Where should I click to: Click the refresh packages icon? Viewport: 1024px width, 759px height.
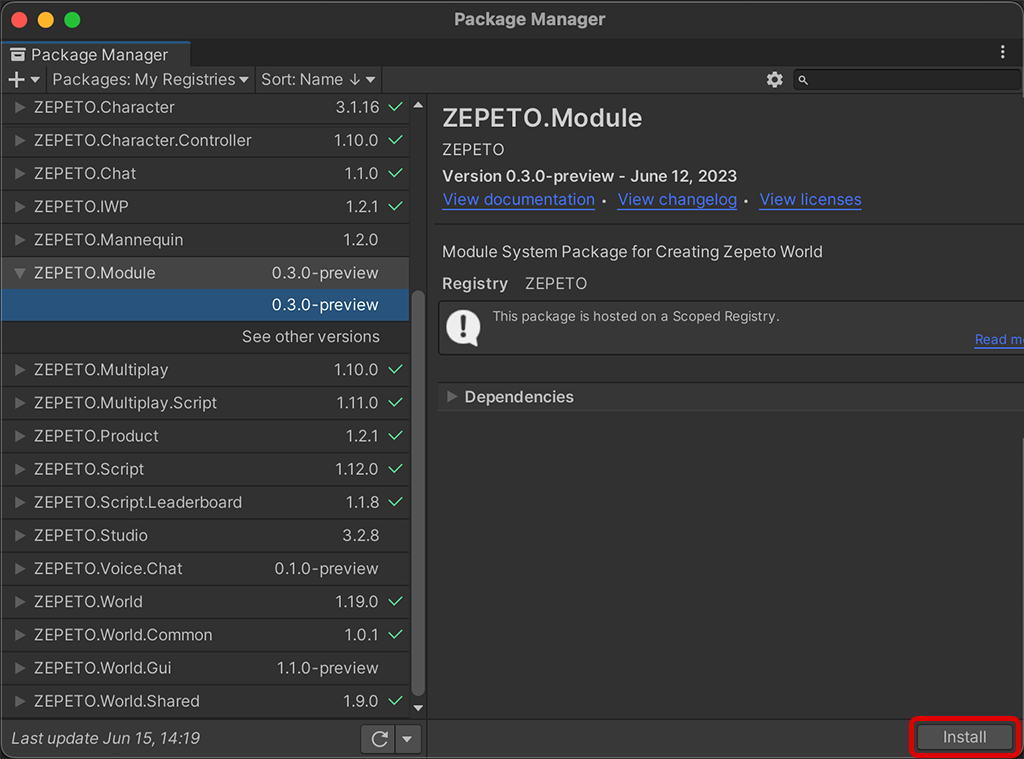click(379, 739)
